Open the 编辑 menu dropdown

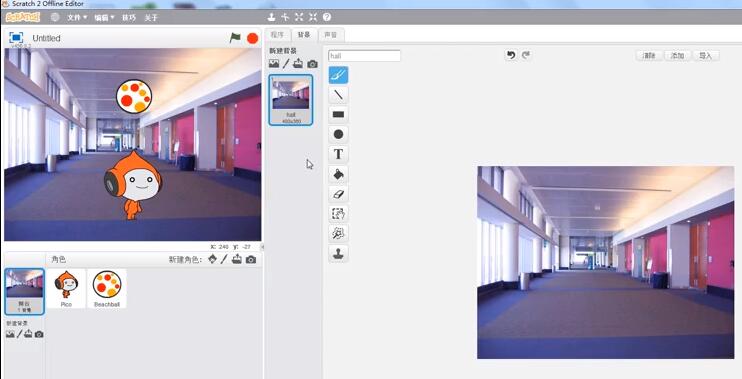[104, 18]
